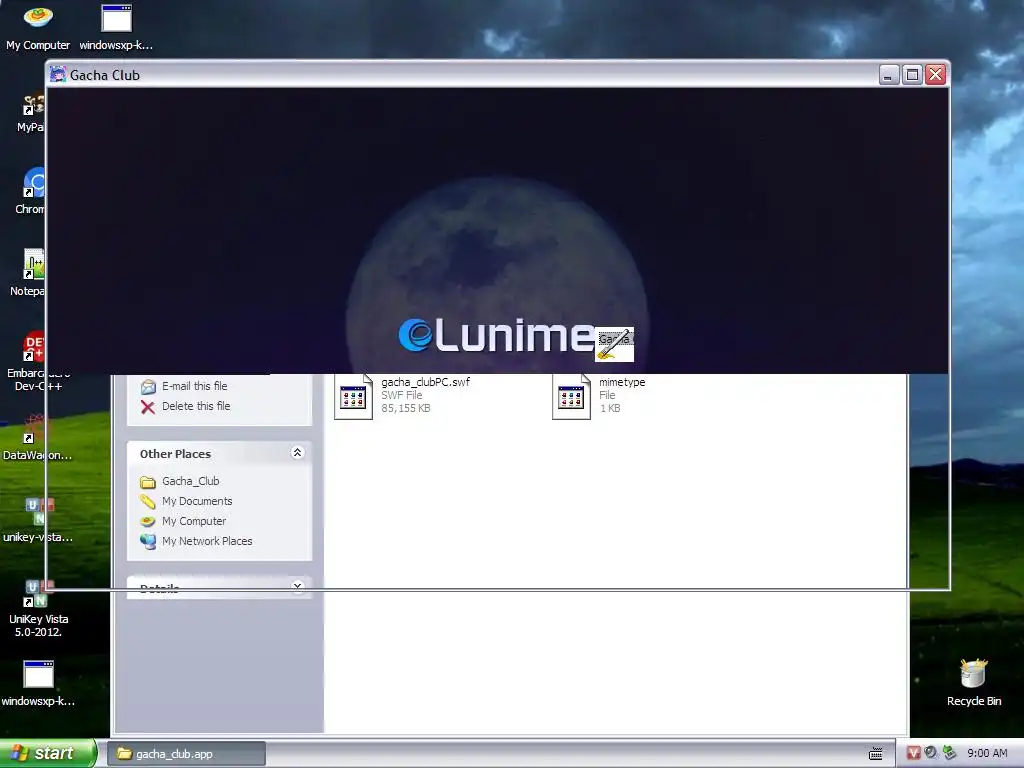Open My Computer desktop icon
This screenshot has width=1024, height=768.
tap(38, 27)
